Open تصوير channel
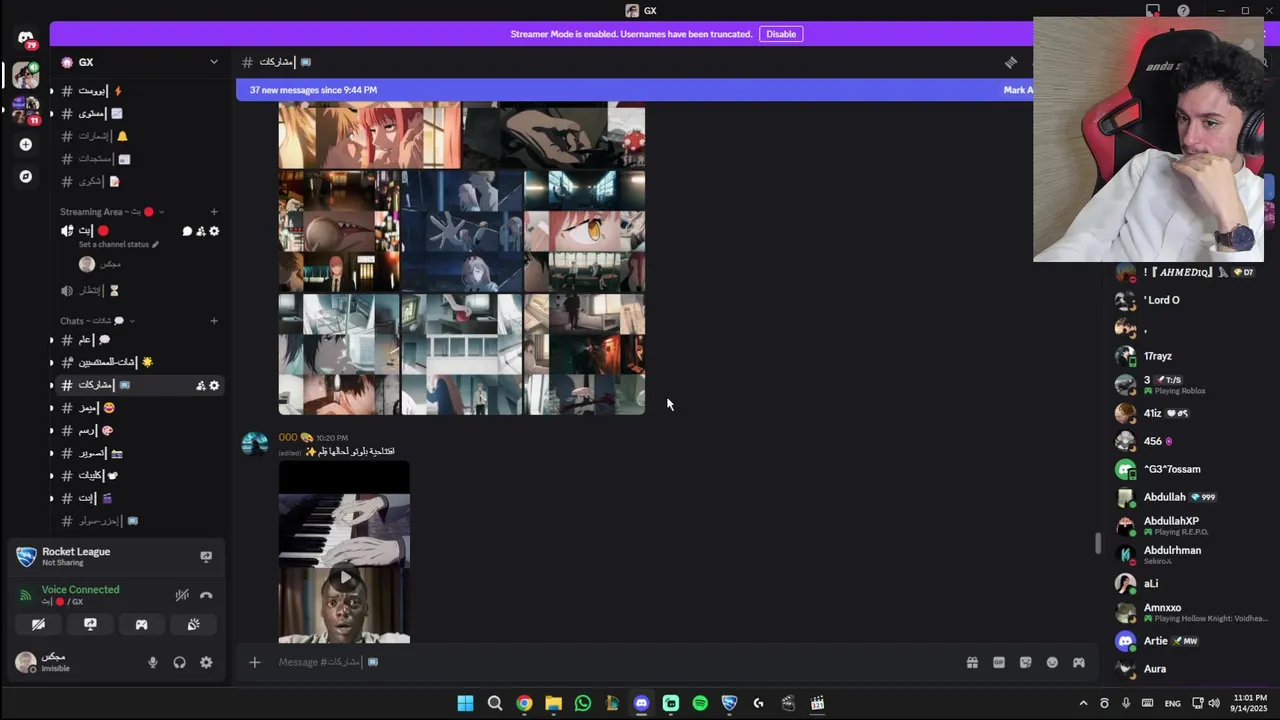The width and height of the screenshot is (1280, 720). pos(138,453)
